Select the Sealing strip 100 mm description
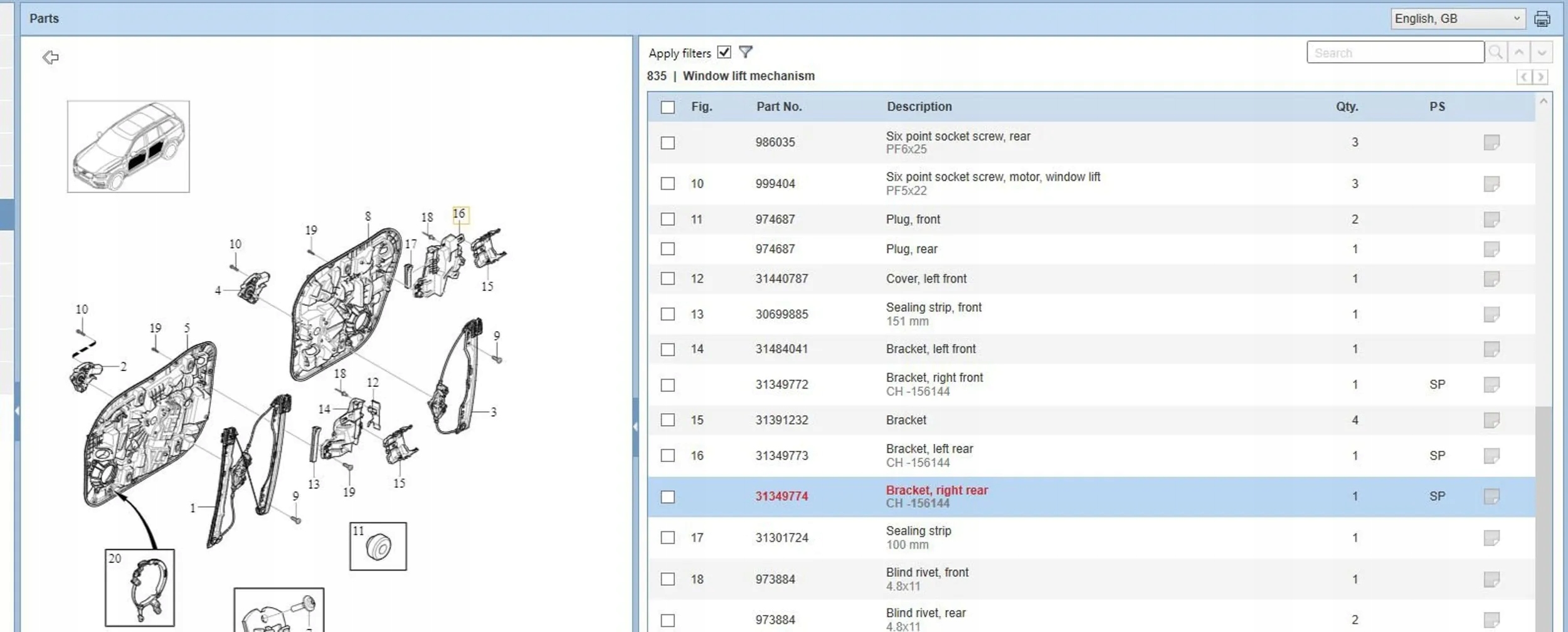This screenshot has width=1568, height=632. click(918, 538)
